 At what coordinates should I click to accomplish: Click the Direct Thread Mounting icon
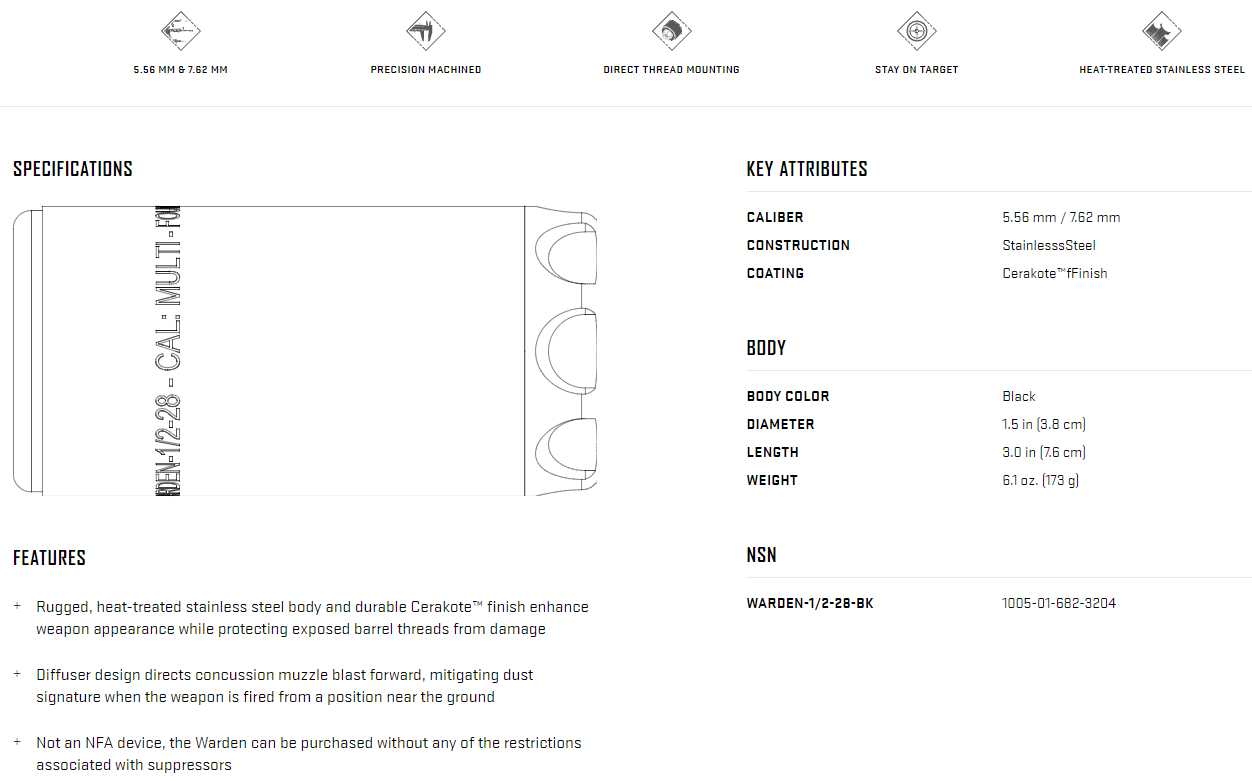671,31
